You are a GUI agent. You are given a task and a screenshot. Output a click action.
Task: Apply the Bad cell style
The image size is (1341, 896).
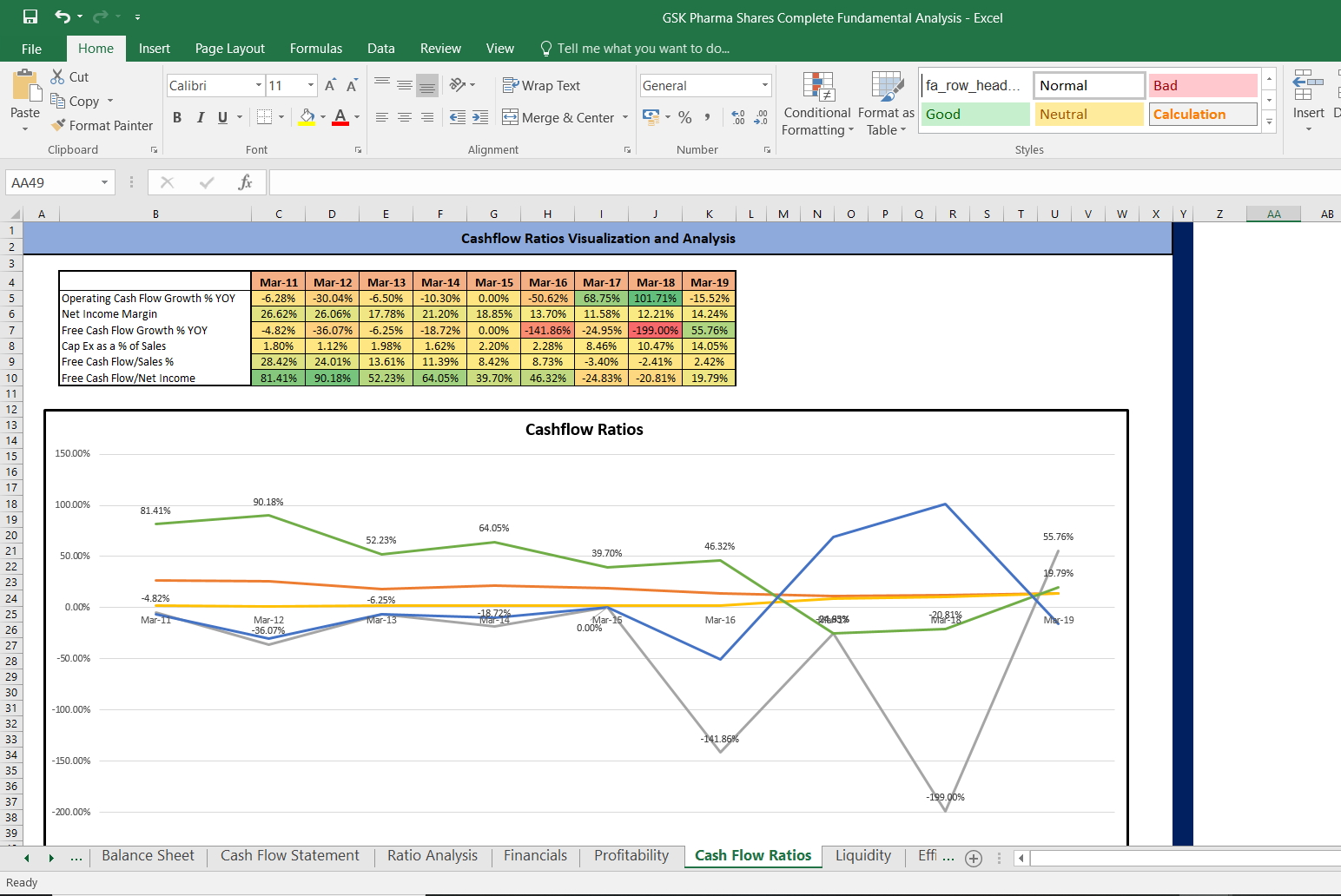point(1203,85)
